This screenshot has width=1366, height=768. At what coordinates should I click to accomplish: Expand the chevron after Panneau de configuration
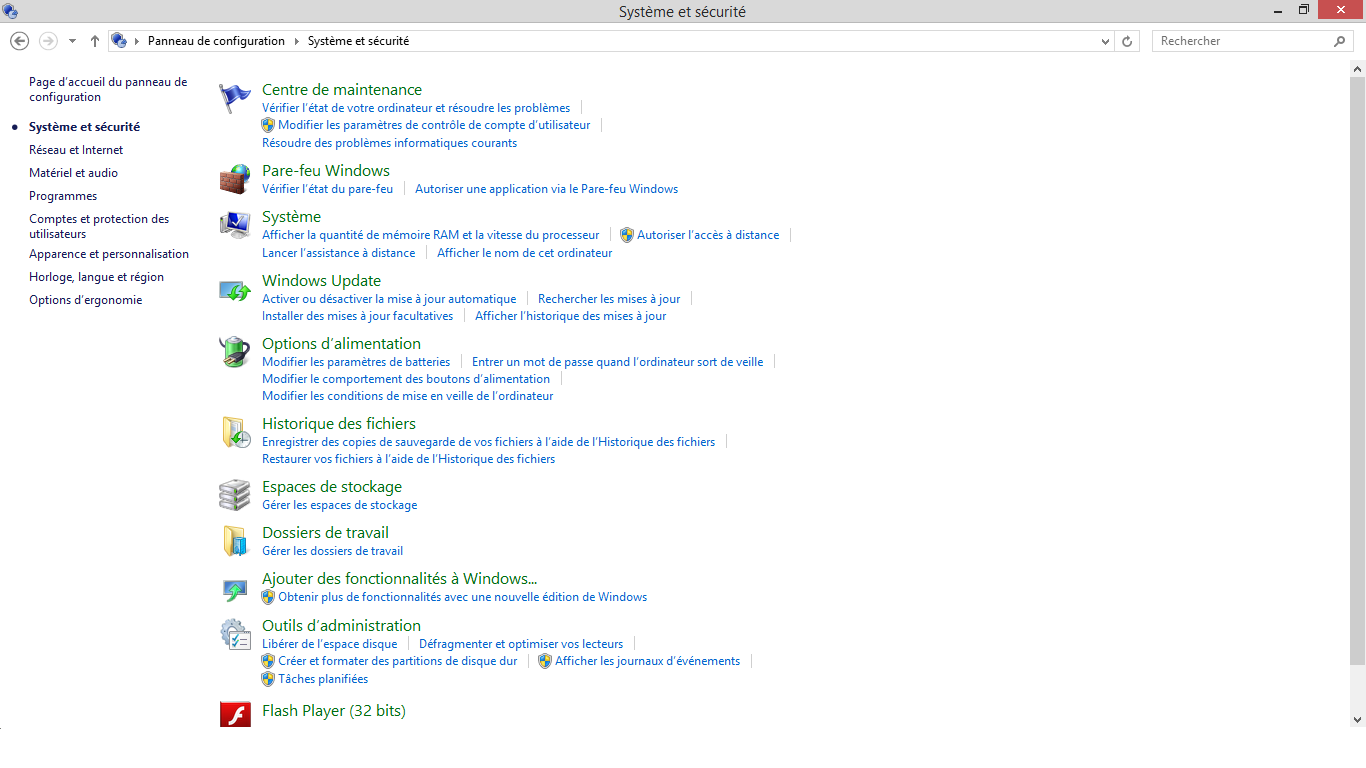[x=296, y=41]
